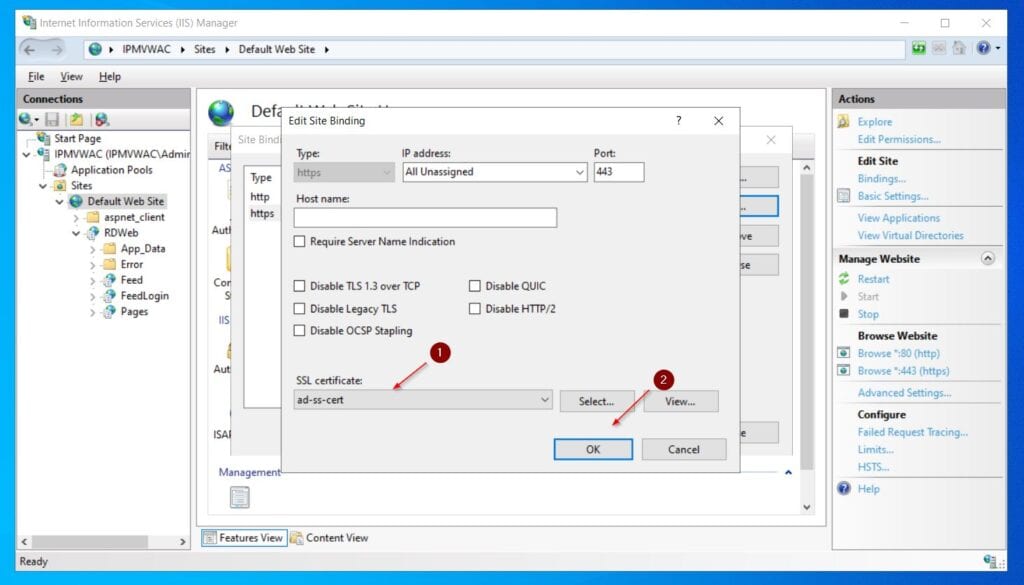Click the Select... certificate button
Viewport: 1024px width, 585px height.
click(597, 402)
